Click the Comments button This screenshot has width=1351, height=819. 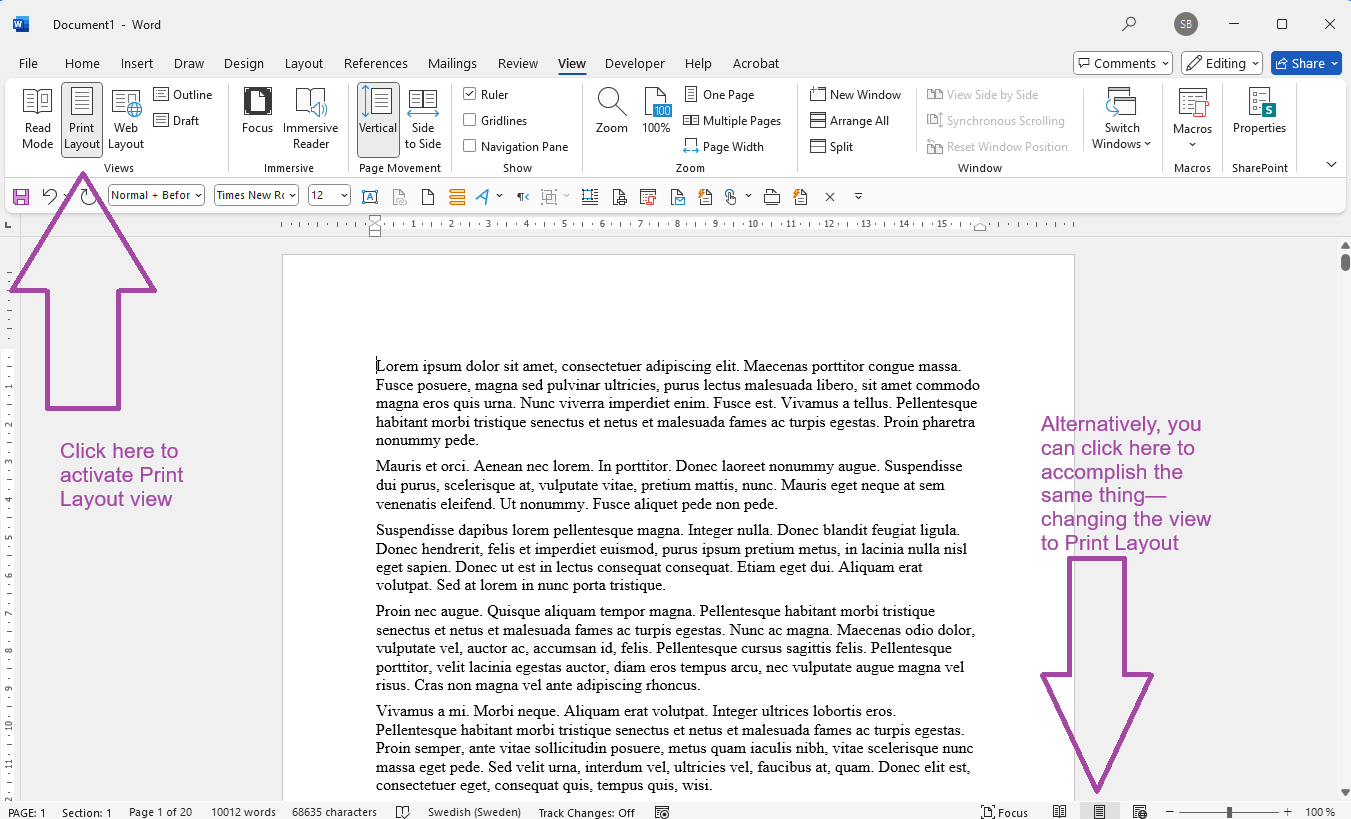click(1123, 63)
